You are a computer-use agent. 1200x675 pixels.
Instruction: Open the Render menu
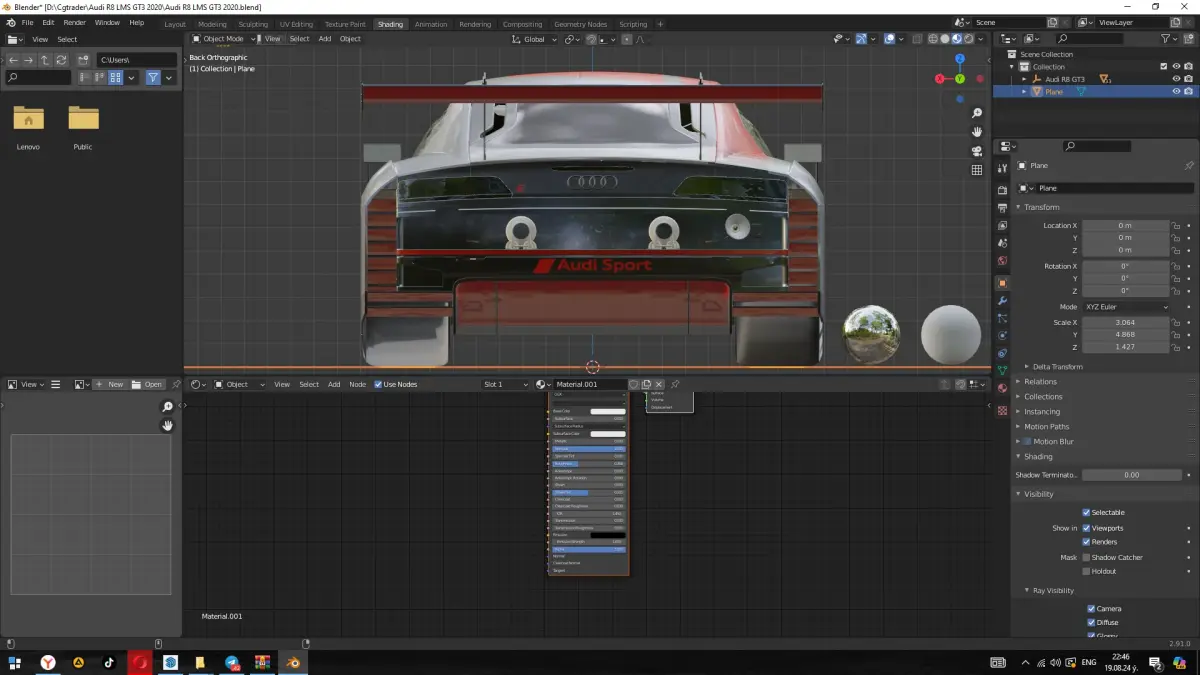pyautogui.click(x=75, y=22)
